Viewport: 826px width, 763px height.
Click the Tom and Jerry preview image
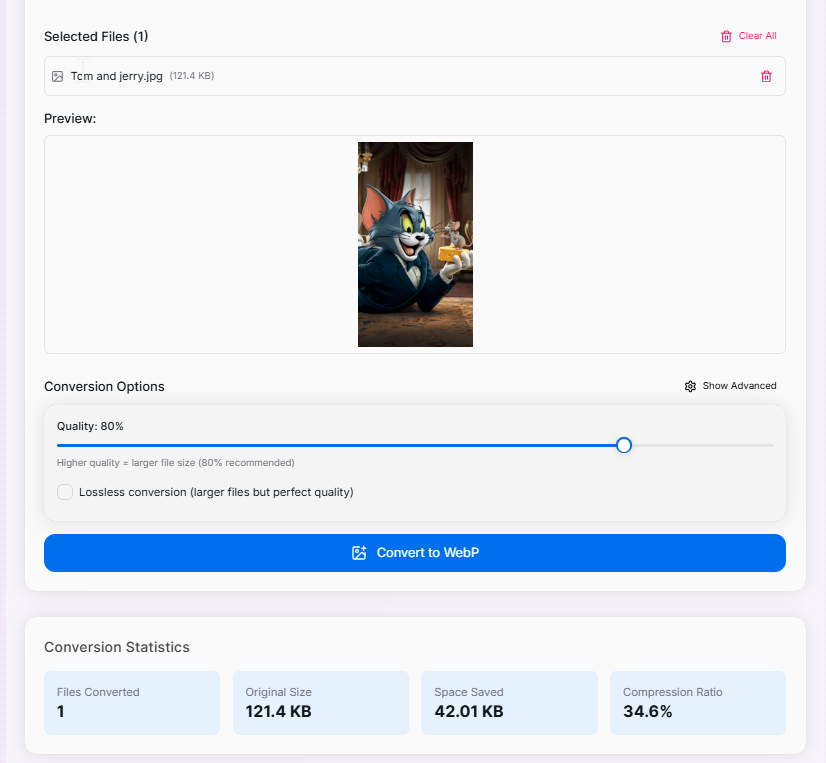tap(415, 244)
